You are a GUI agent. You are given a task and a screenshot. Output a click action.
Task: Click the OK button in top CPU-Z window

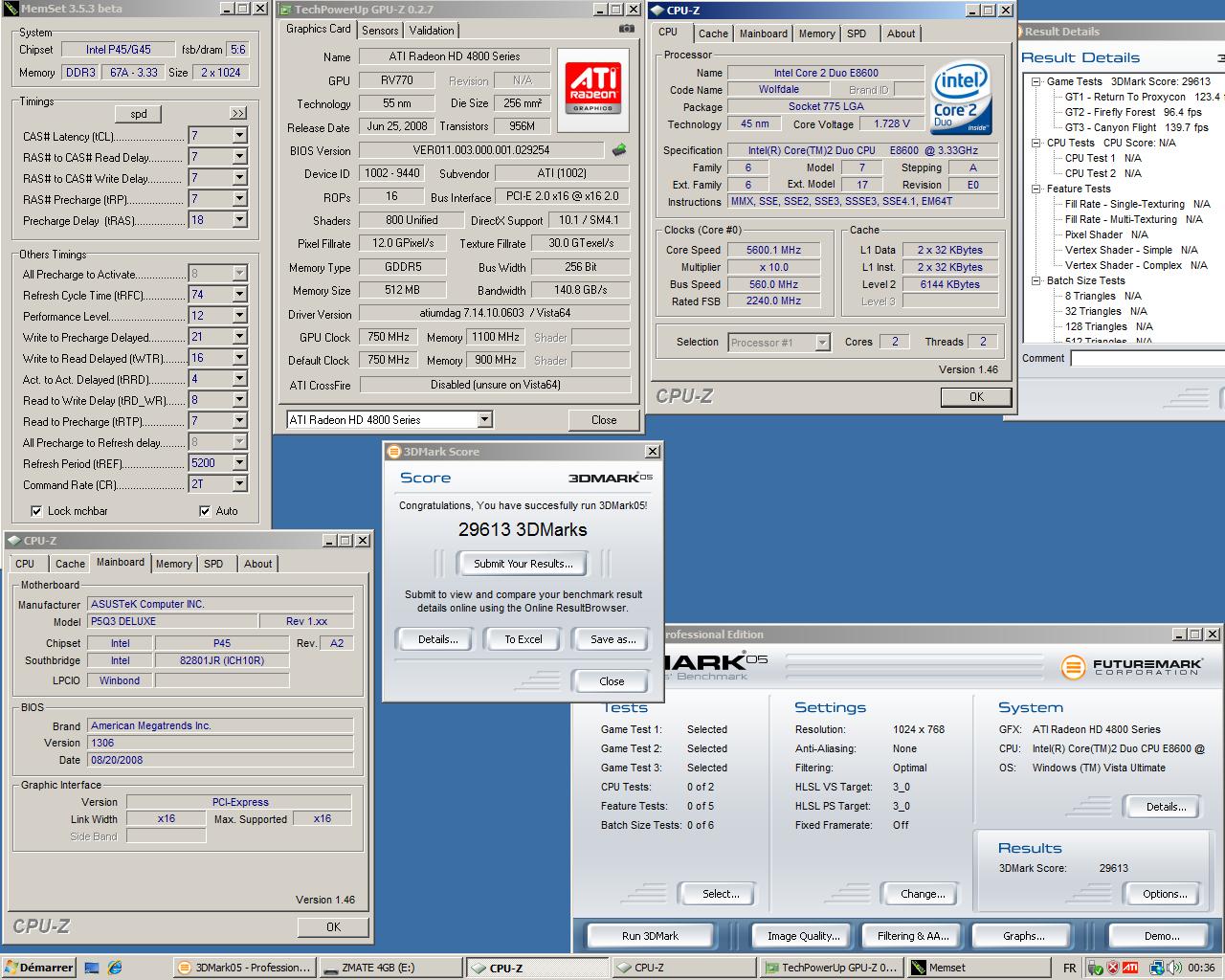click(976, 396)
